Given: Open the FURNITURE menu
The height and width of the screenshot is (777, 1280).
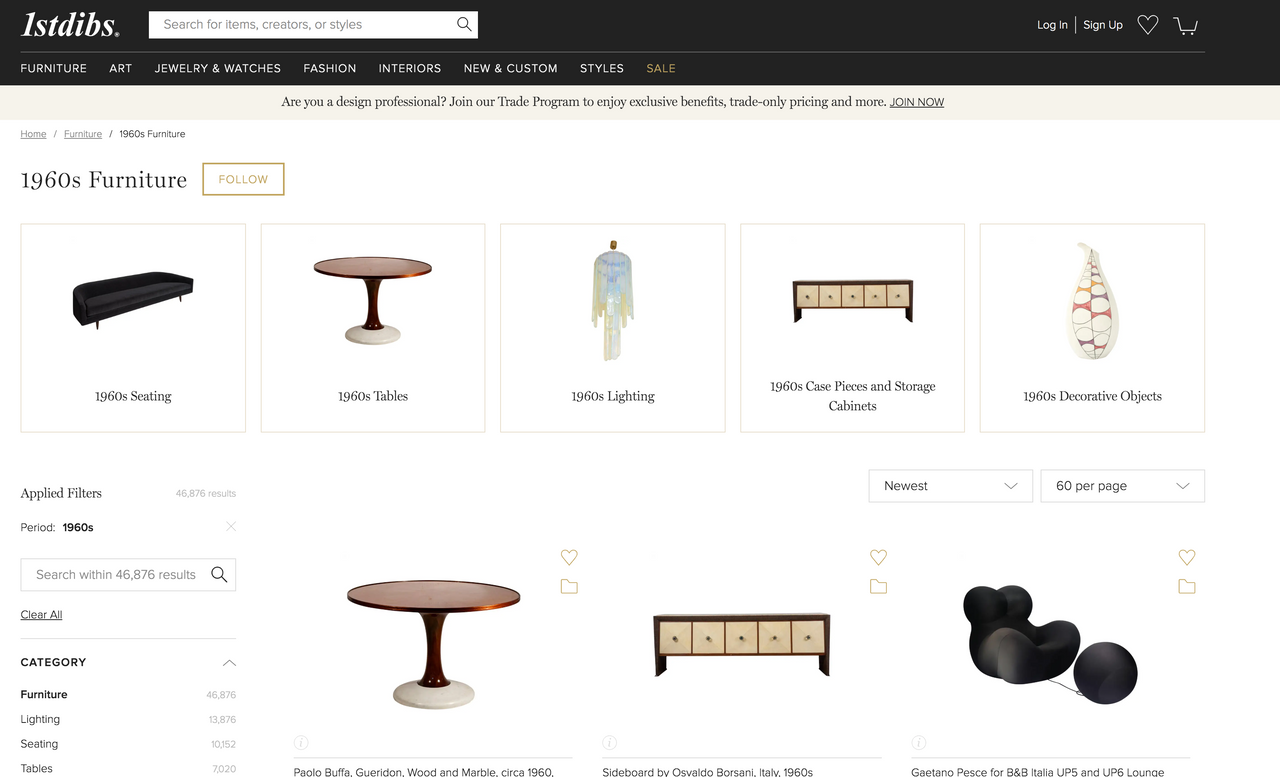Looking at the screenshot, I should coord(54,68).
